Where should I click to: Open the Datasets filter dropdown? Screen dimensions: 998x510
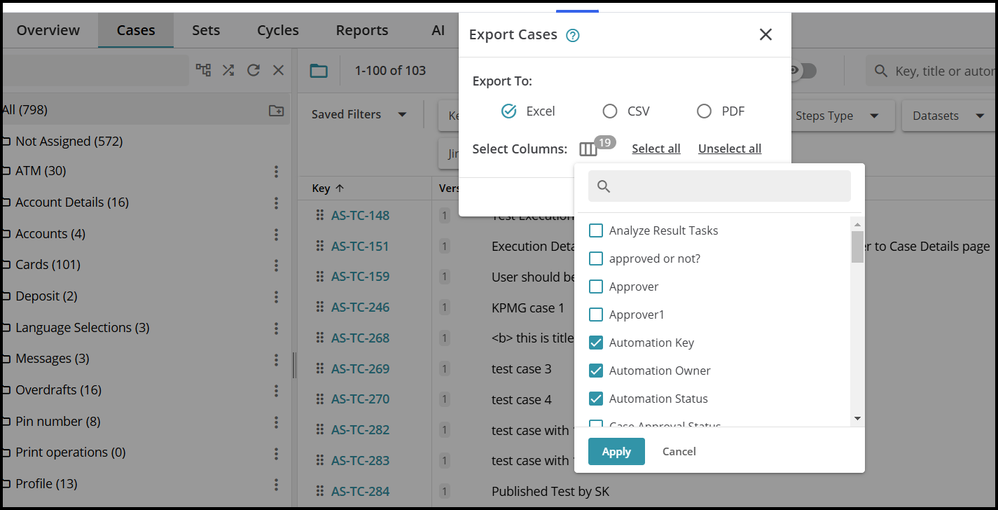948,116
